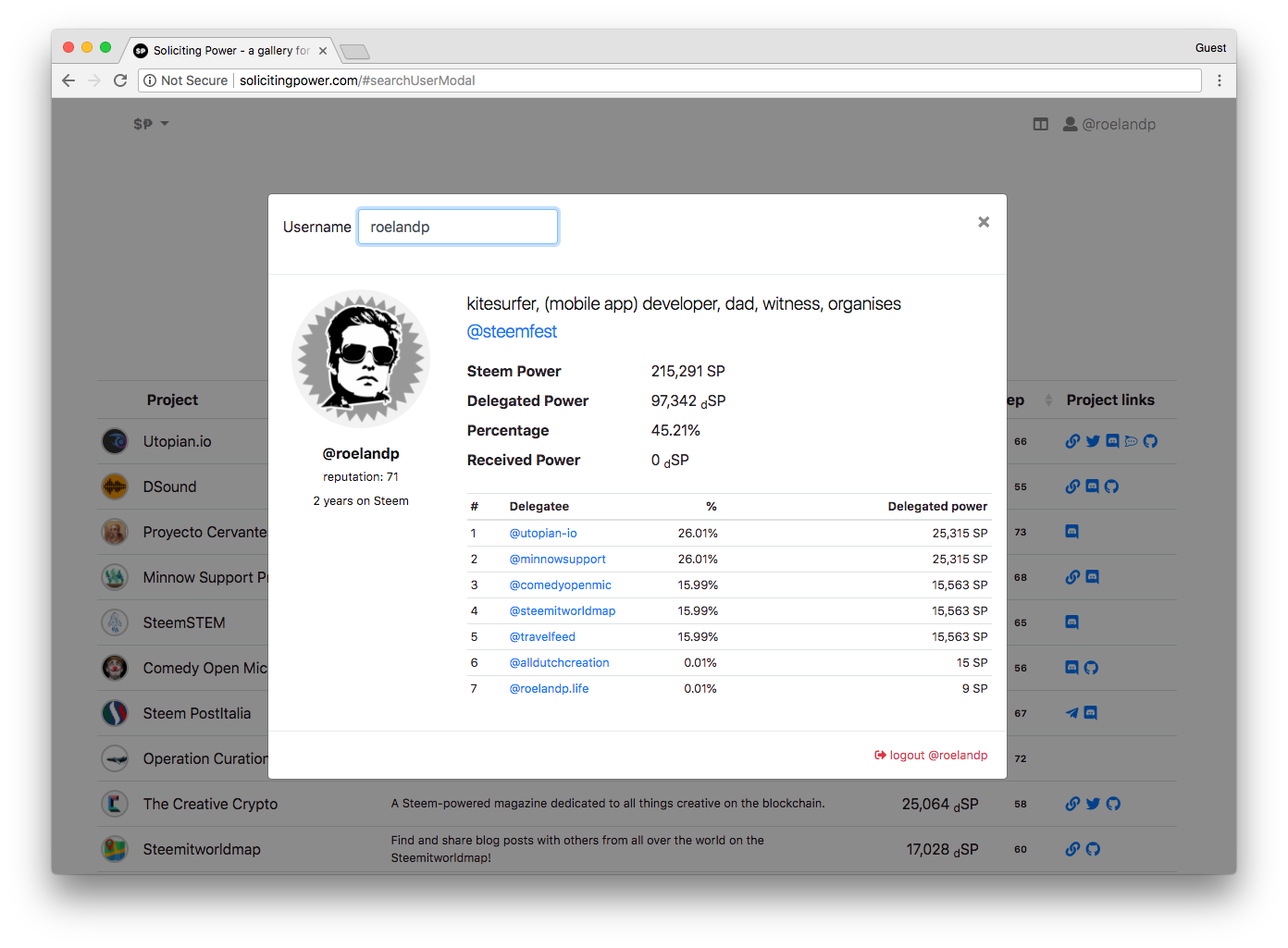Open the Twitter icon for The Creative Crypto

pyautogui.click(x=1093, y=804)
